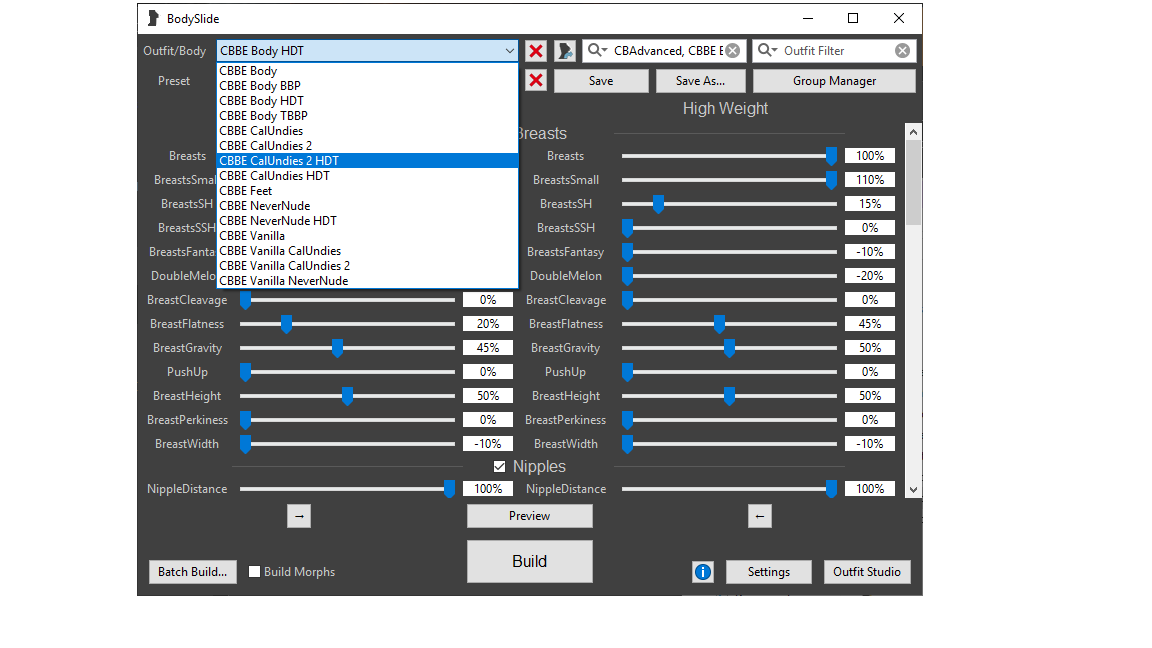Select CBBE CalUndies 2 option
Viewport: 1152px width, 648px height.
coord(367,145)
